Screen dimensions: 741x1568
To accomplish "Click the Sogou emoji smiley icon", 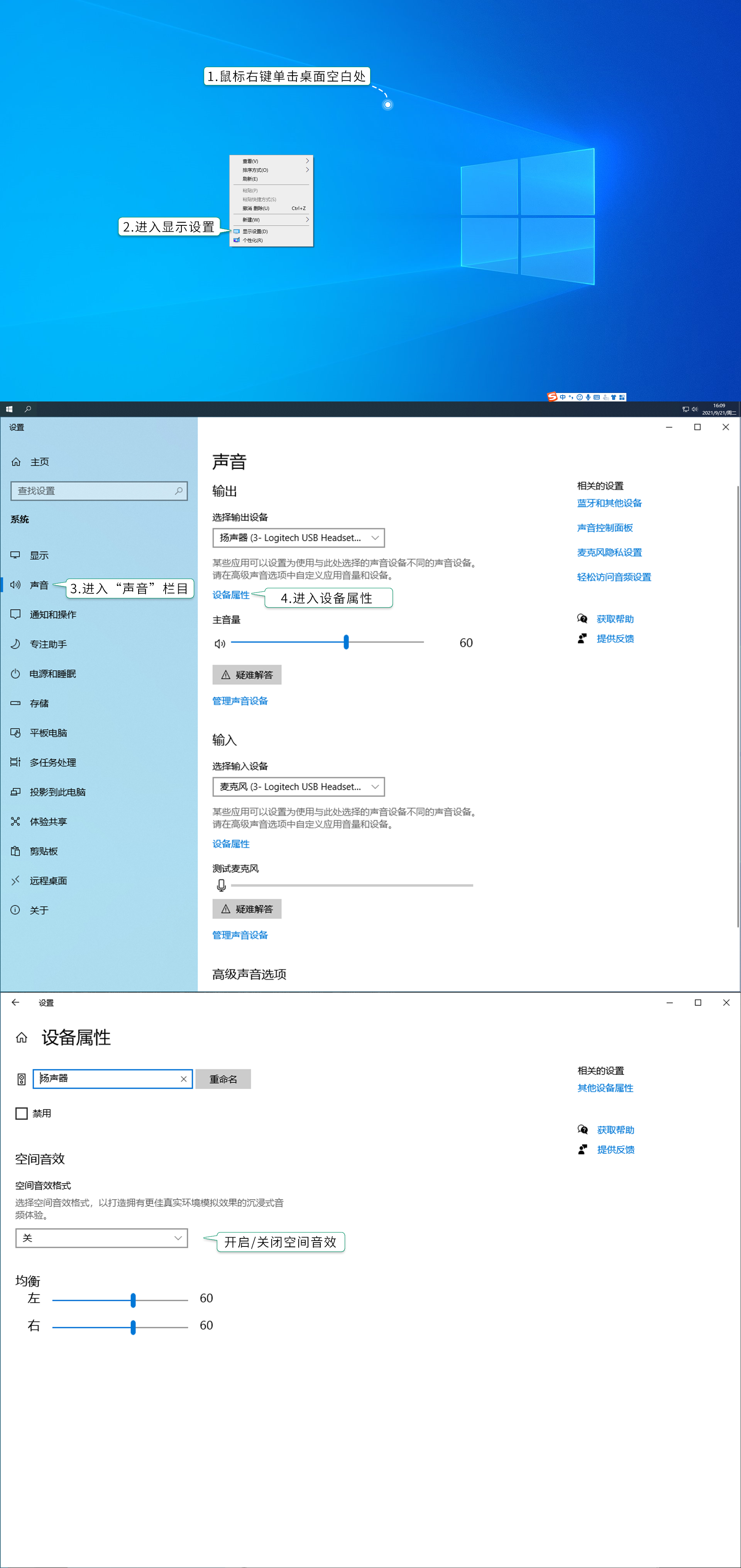I will [580, 397].
